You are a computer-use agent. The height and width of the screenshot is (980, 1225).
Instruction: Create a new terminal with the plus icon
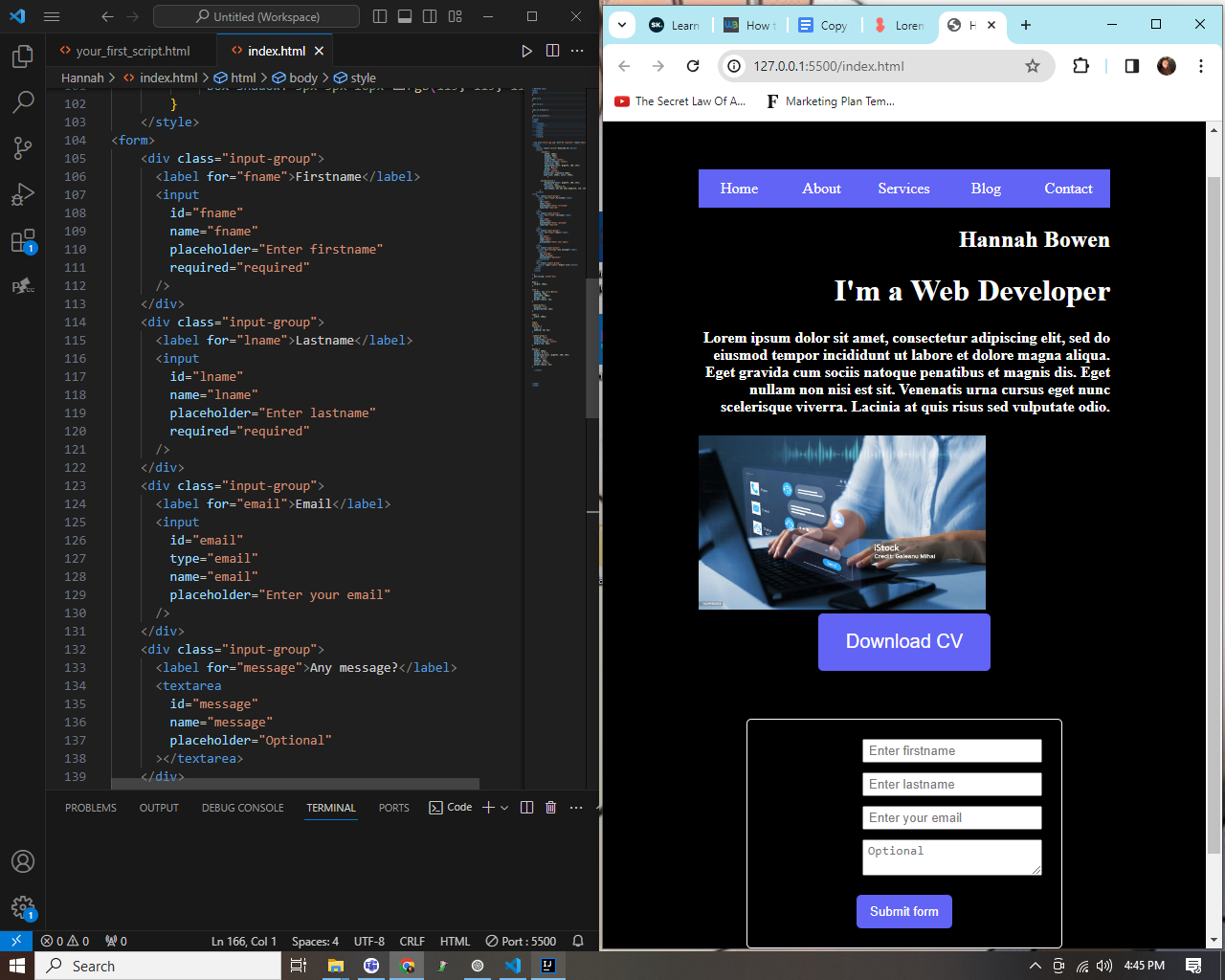point(488,808)
